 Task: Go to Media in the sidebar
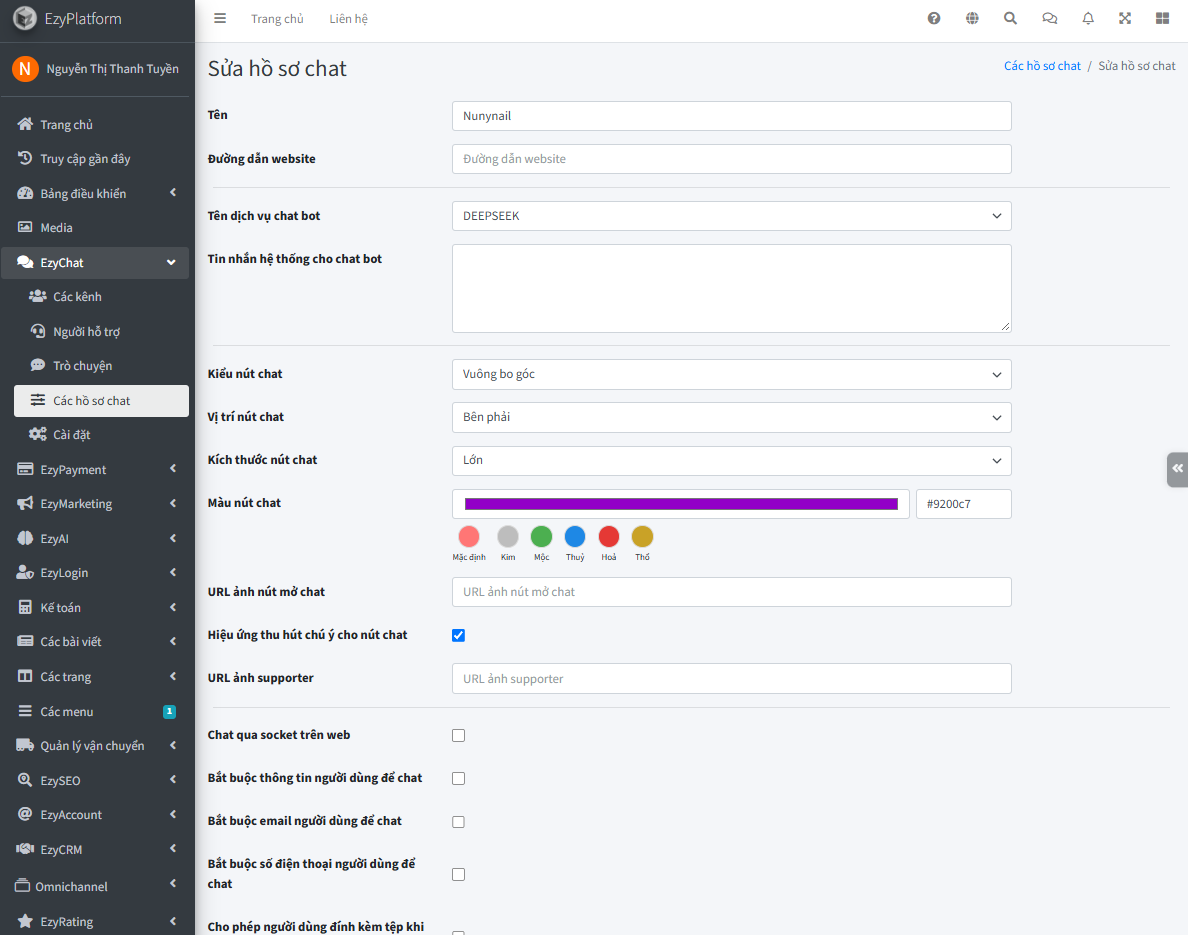95,227
